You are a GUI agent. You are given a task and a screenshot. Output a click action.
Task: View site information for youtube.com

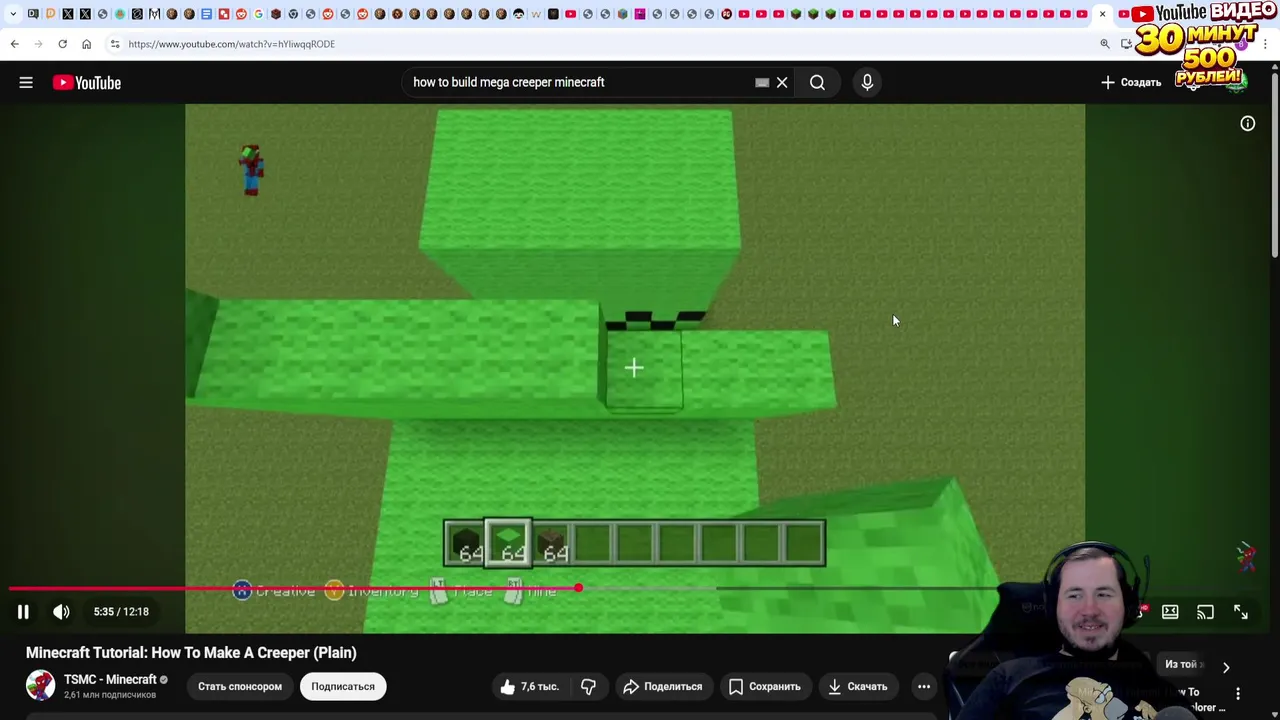[115, 44]
